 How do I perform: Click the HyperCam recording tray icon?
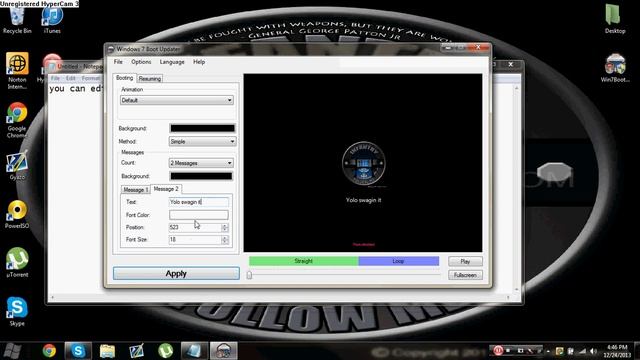tap(498, 351)
